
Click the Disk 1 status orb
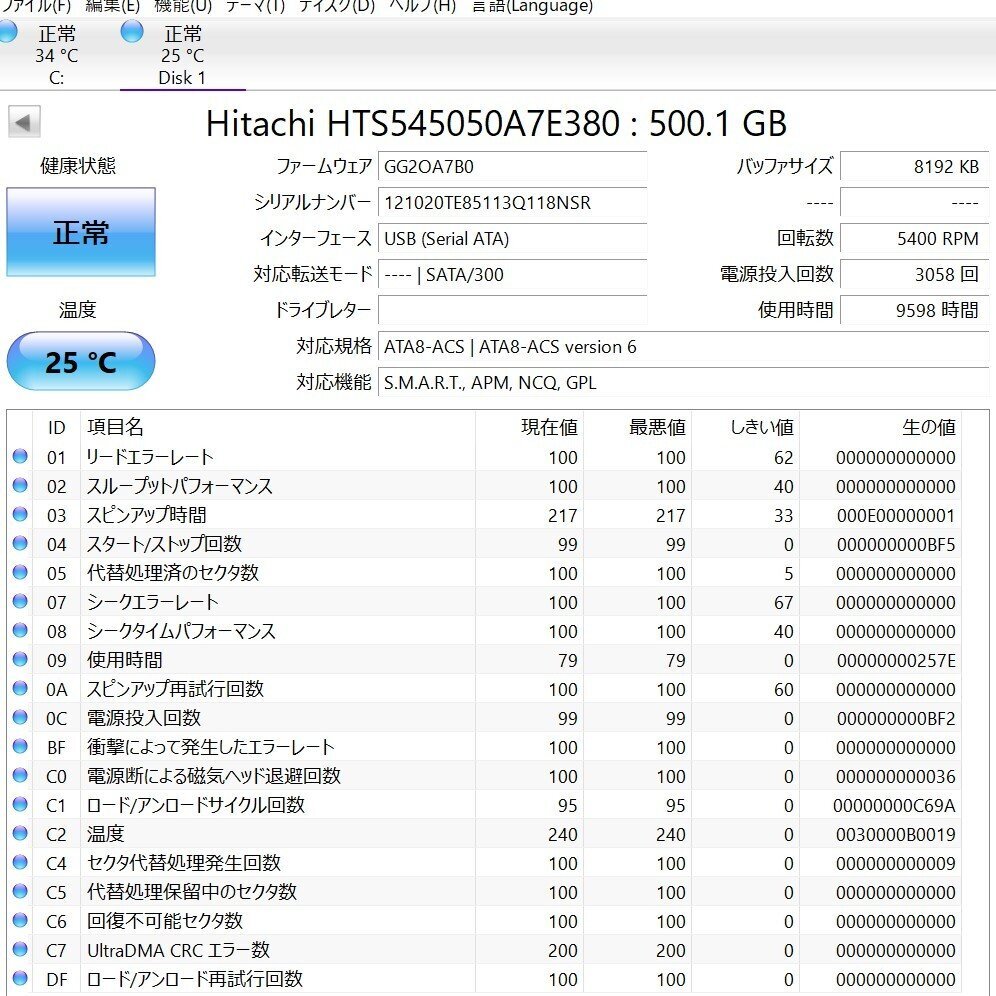click(132, 31)
